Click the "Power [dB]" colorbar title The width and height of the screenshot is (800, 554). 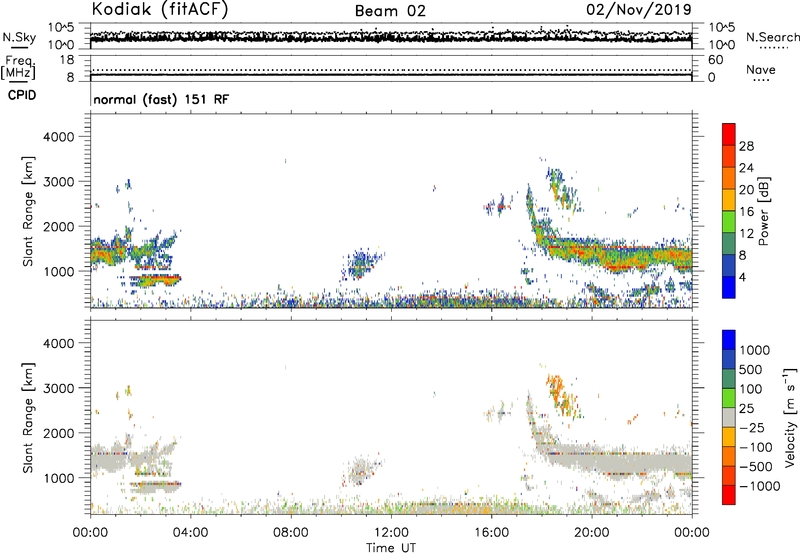pyautogui.click(x=763, y=211)
